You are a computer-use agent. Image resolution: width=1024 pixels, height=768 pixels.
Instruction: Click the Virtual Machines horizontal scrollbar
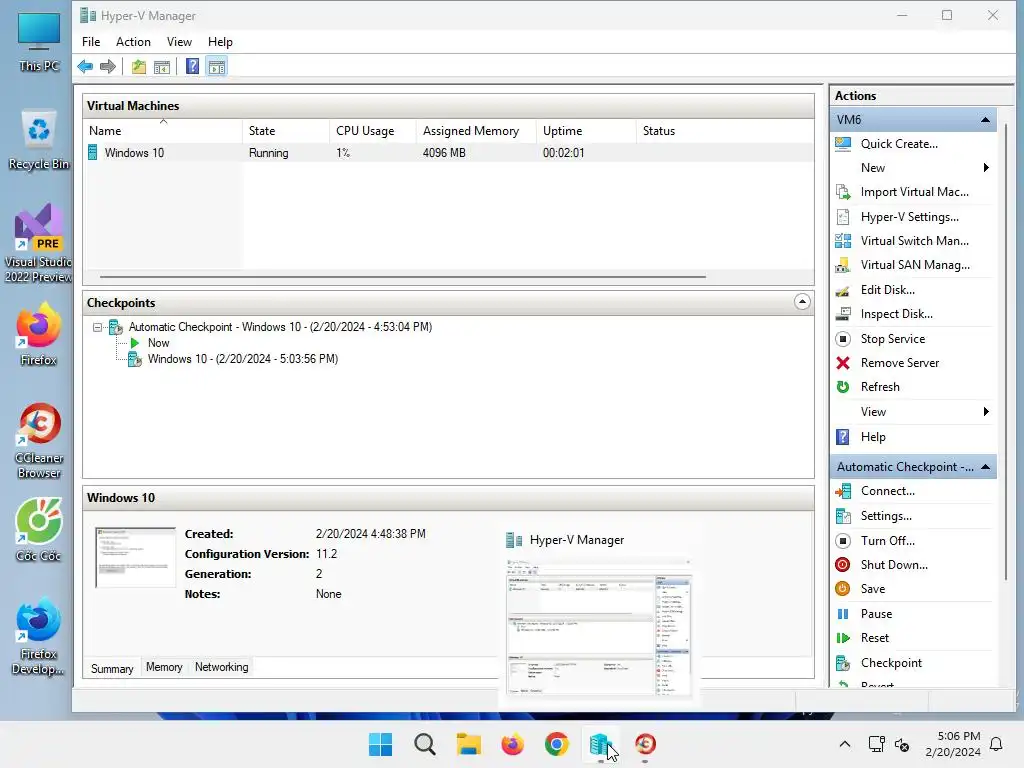click(x=402, y=277)
